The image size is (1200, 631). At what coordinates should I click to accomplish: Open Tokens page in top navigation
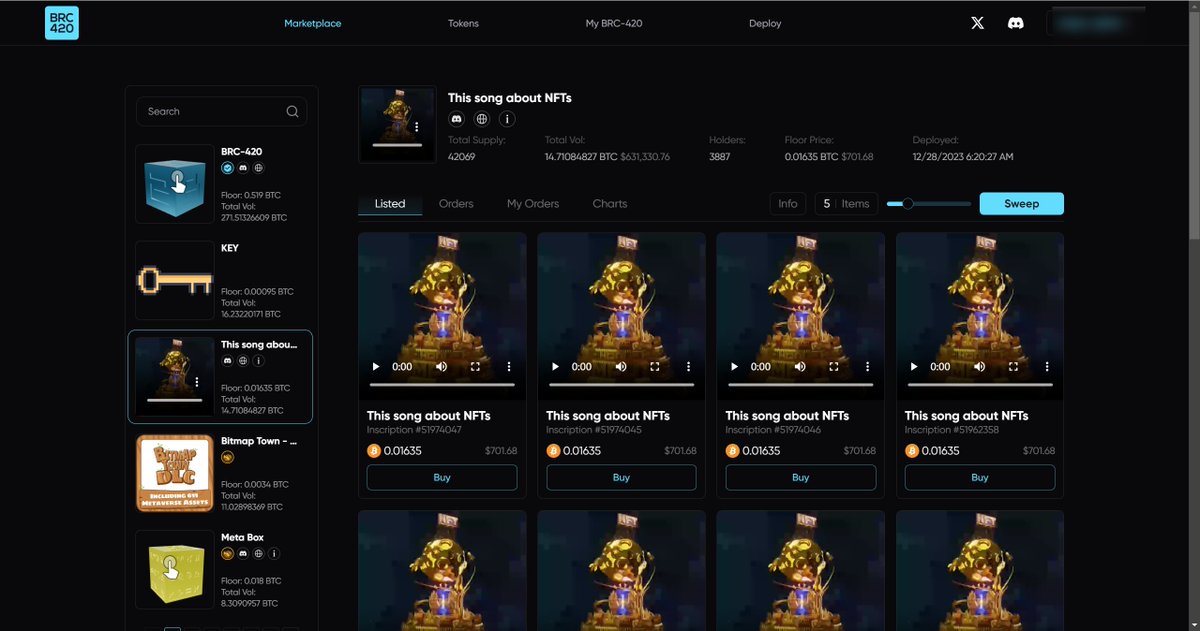tap(463, 23)
